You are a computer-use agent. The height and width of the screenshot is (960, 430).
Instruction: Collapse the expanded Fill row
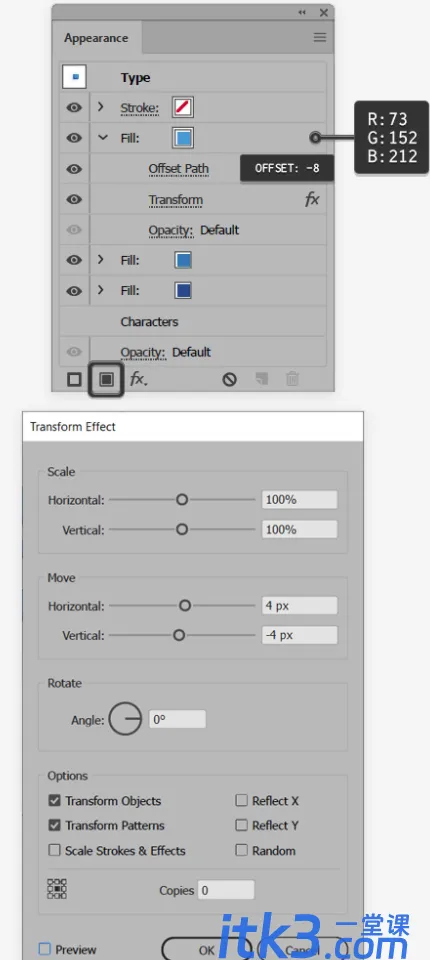click(x=102, y=138)
